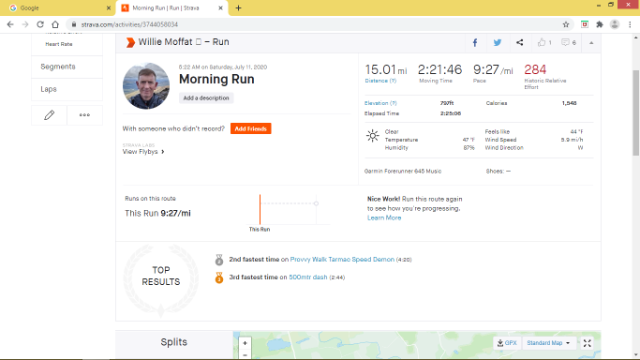Zoom out on the map

[x=245, y=355]
